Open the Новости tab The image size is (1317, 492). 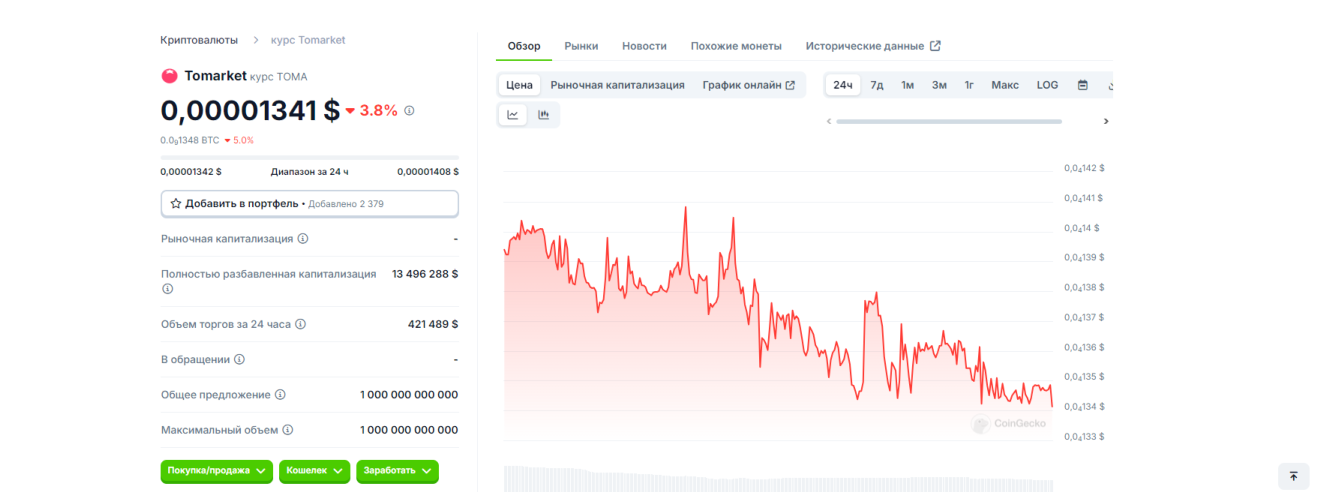(644, 46)
